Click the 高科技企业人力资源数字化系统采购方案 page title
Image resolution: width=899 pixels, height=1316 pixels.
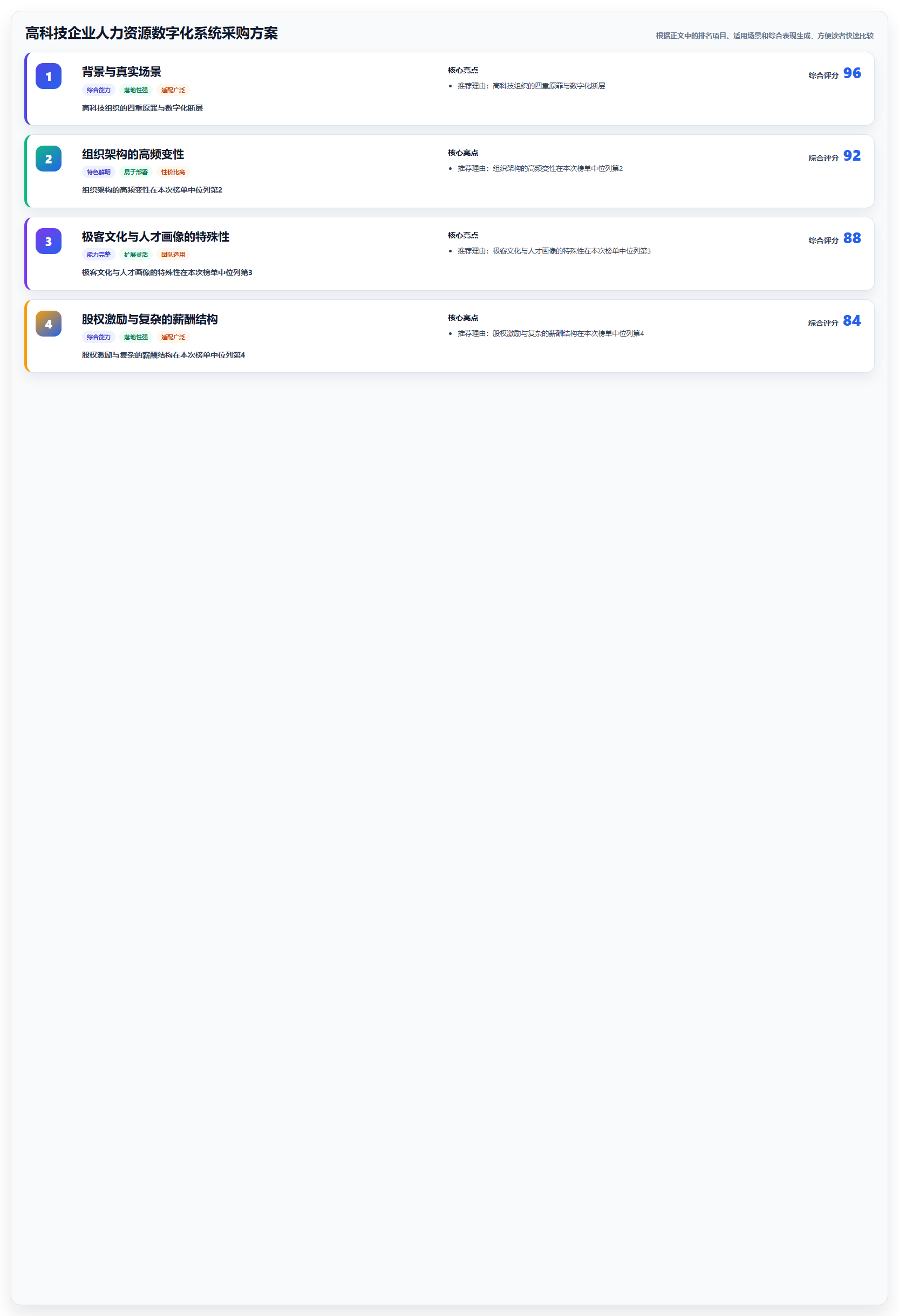[152, 33]
